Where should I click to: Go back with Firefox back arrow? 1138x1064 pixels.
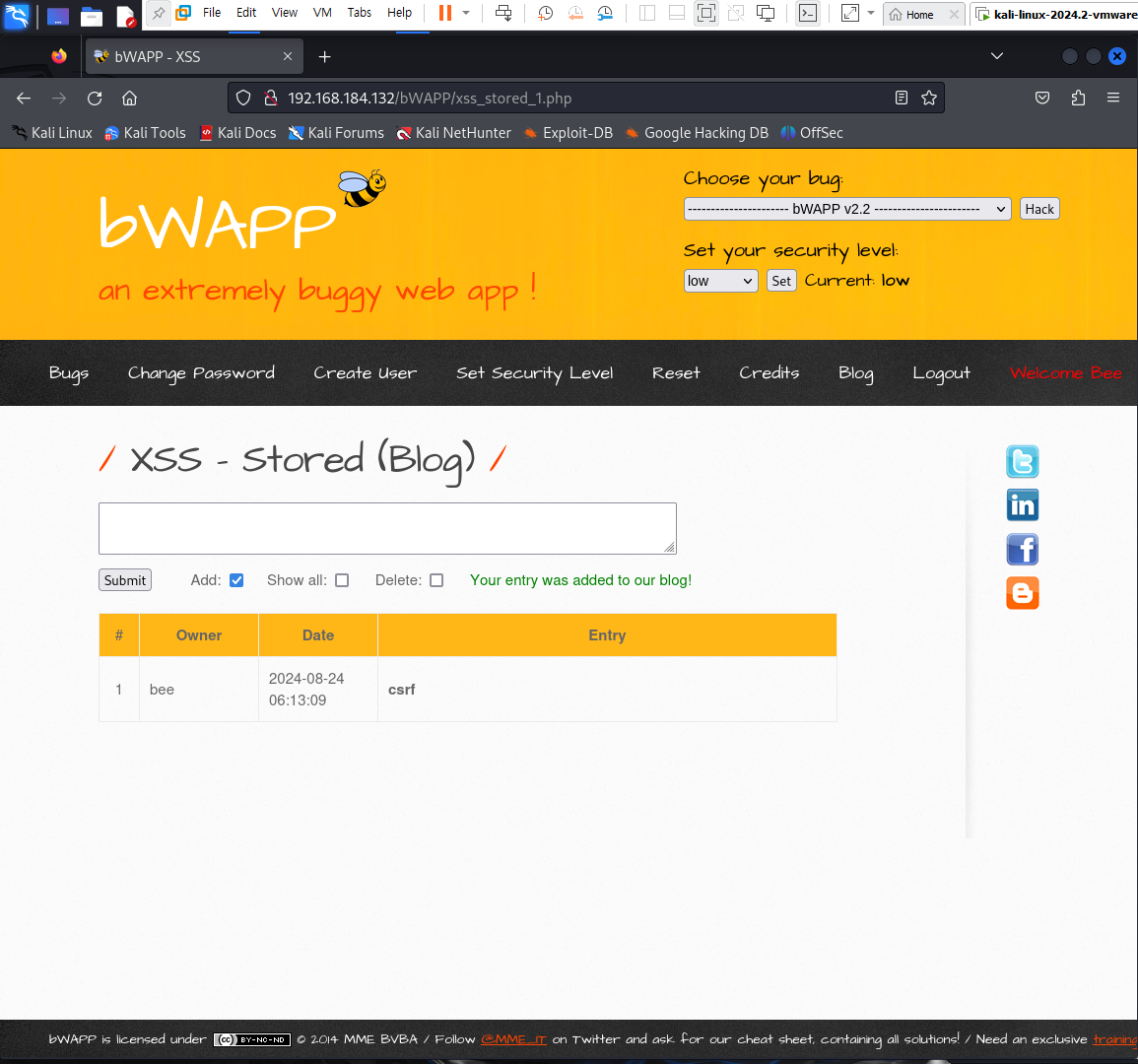point(24,98)
